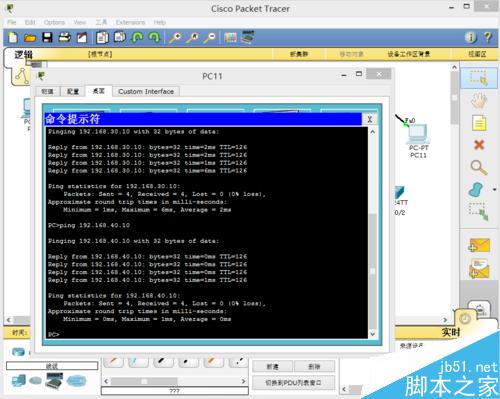Viewport: 500px width, 399px height.
Task: Pick the Resize Shape tool
Action: (479, 211)
